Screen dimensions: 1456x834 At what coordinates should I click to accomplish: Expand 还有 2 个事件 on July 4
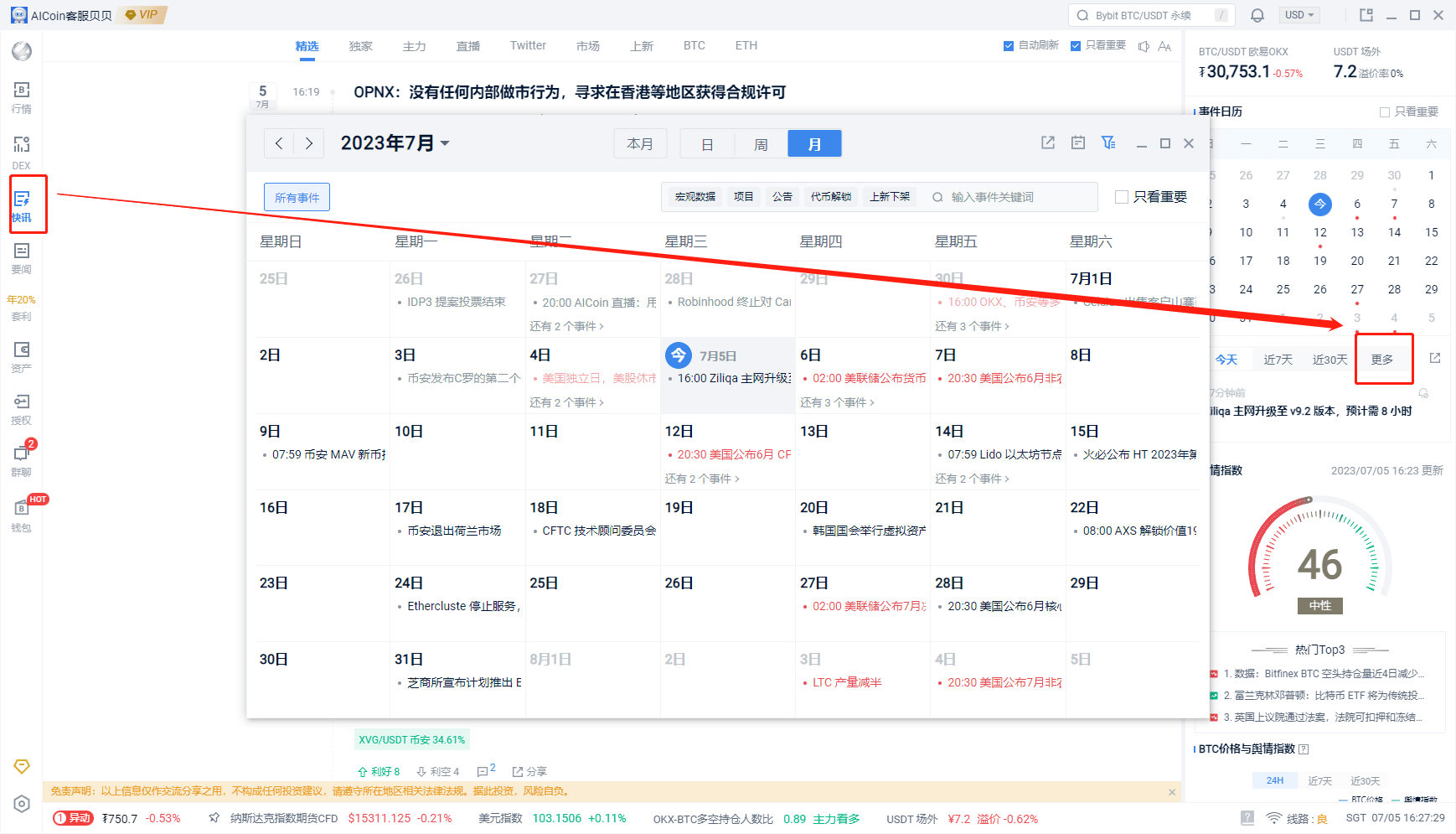point(566,402)
